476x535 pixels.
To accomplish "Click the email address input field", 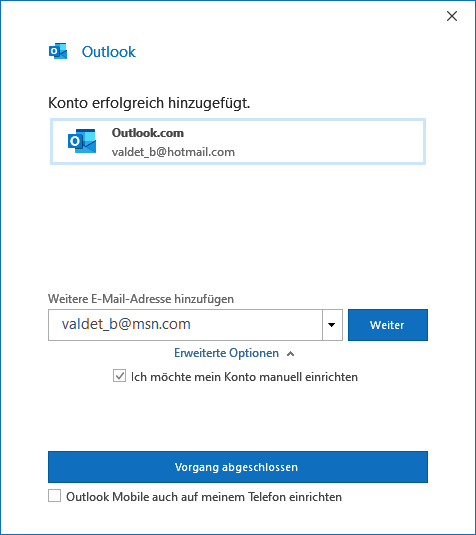I will click(x=185, y=325).
